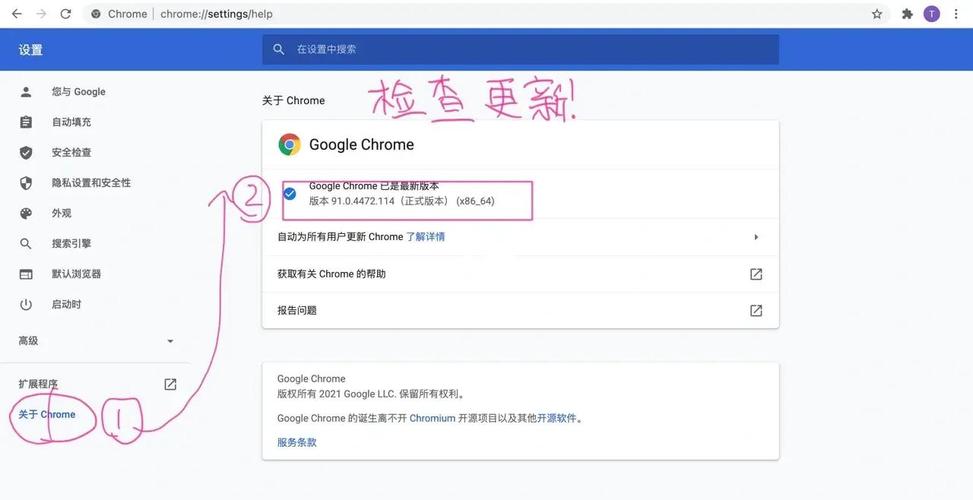
Task: Open the 开源软件 link
Action: pyautogui.click(x=557, y=419)
